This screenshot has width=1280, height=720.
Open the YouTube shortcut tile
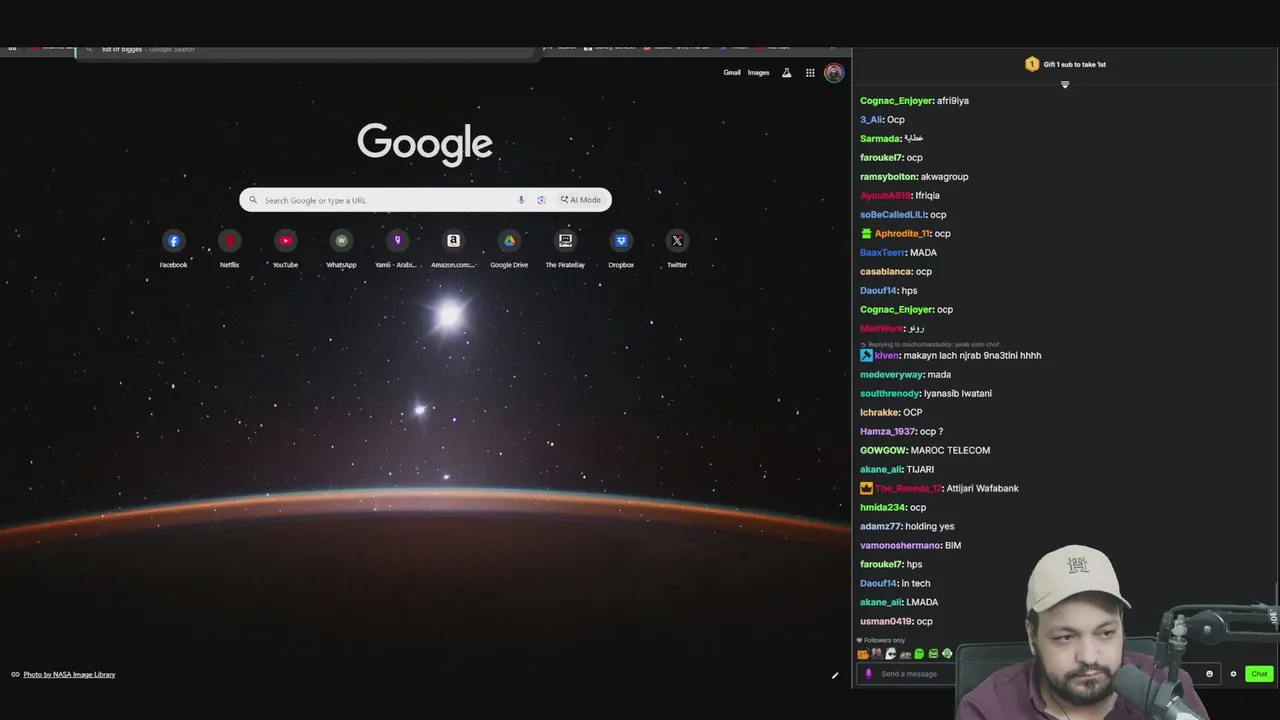coord(285,249)
